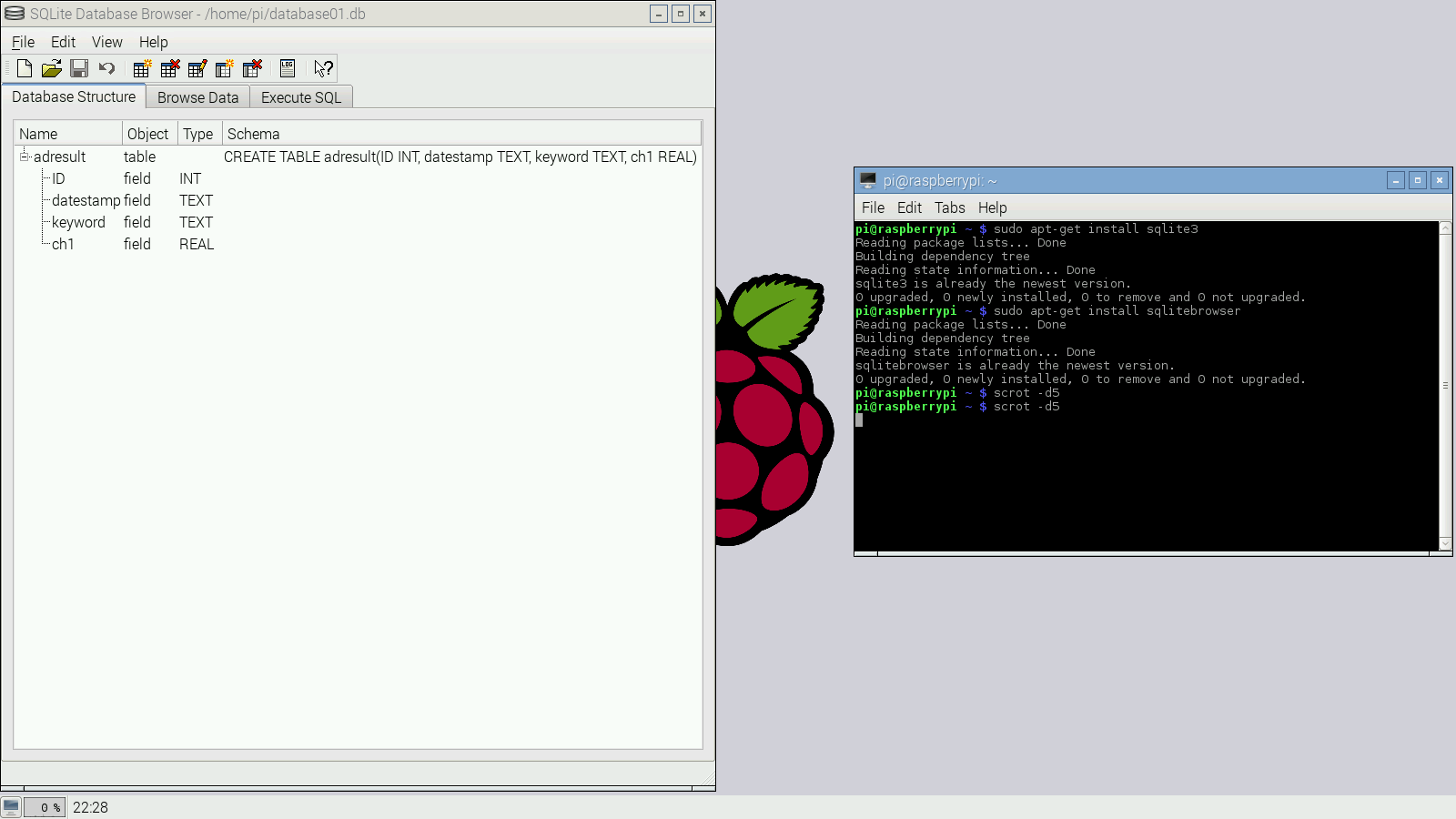This screenshot has height=819, width=1456.
Task: Click the terminal scrollbar down arrow
Action: pos(1445,543)
